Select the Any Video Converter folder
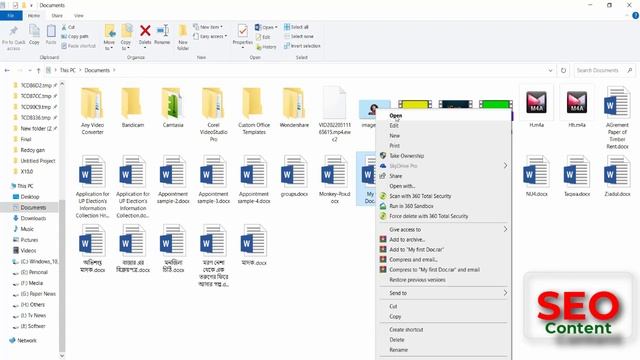The image size is (640, 360). tap(92, 110)
